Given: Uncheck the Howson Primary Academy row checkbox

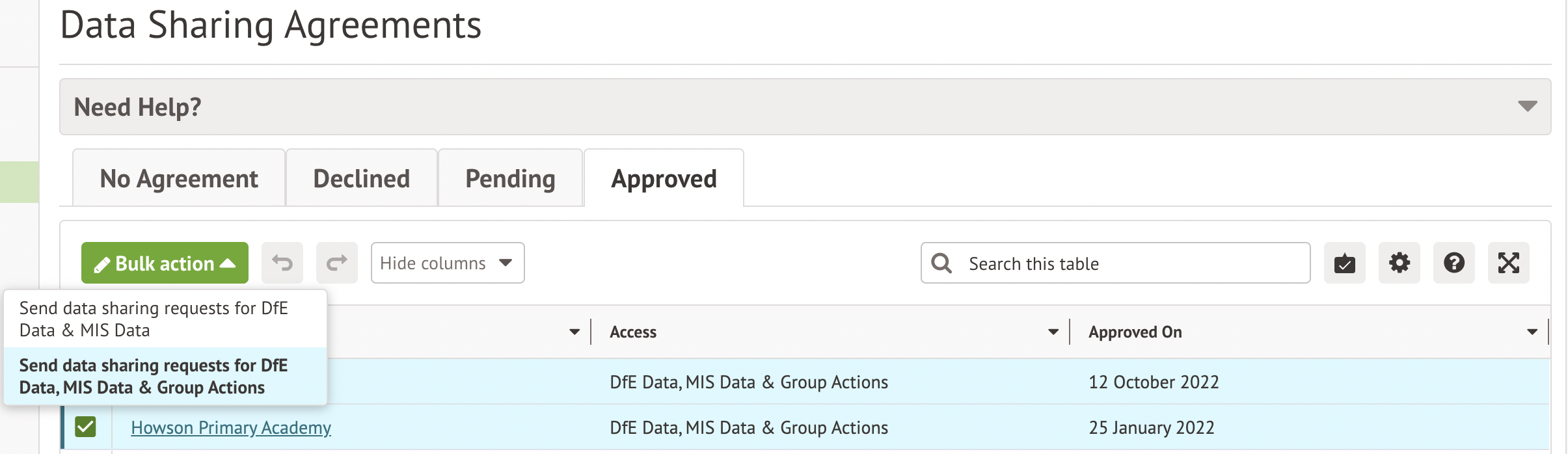Looking at the screenshot, I should click(85, 427).
